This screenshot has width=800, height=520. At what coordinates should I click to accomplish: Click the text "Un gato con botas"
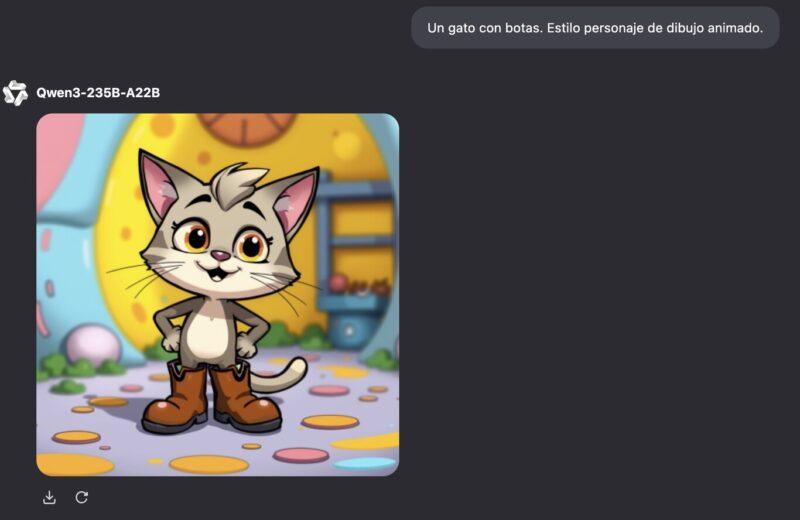pos(484,28)
